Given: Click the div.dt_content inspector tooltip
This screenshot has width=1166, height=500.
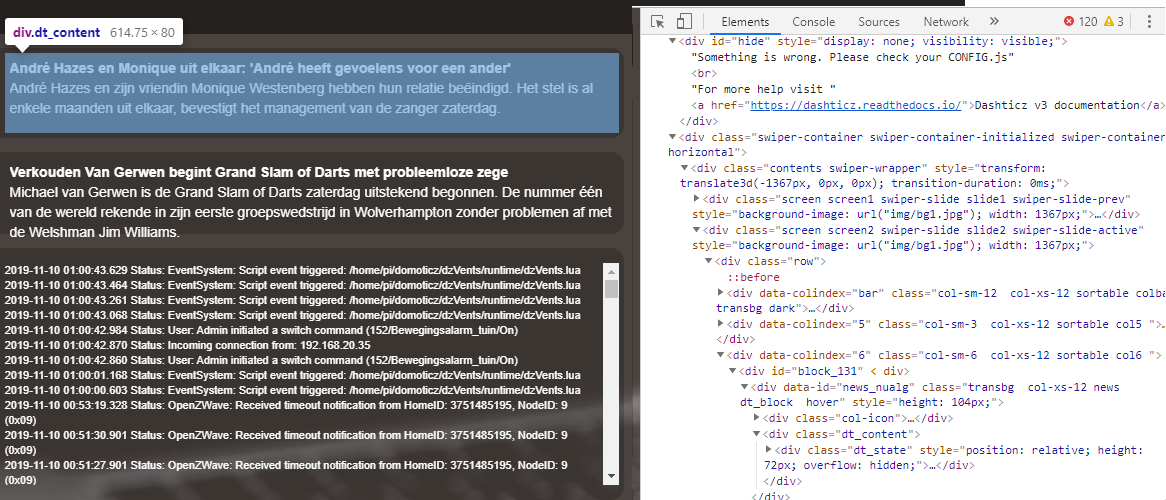Looking at the screenshot, I should point(94,33).
